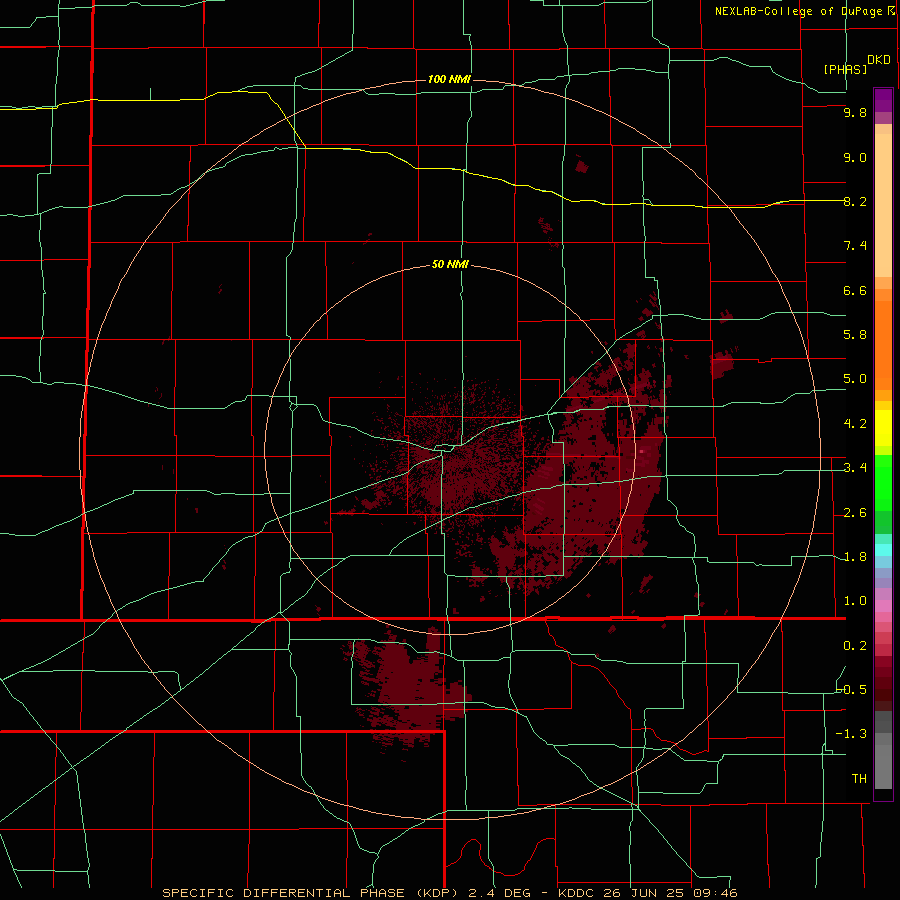Click the 8.2 value on the color scale
This screenshot has width=900, height=900.
click(855, 201)
